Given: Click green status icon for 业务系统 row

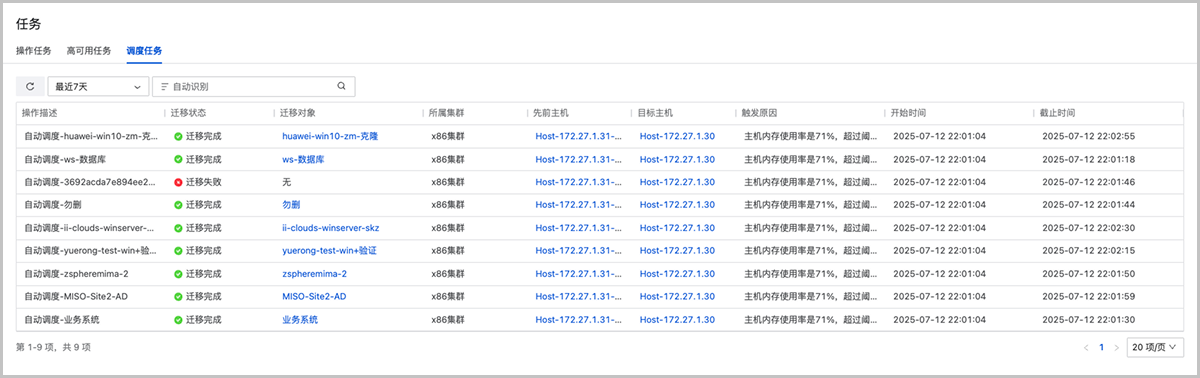Looking at the screenshot, I should pos(178,320).
